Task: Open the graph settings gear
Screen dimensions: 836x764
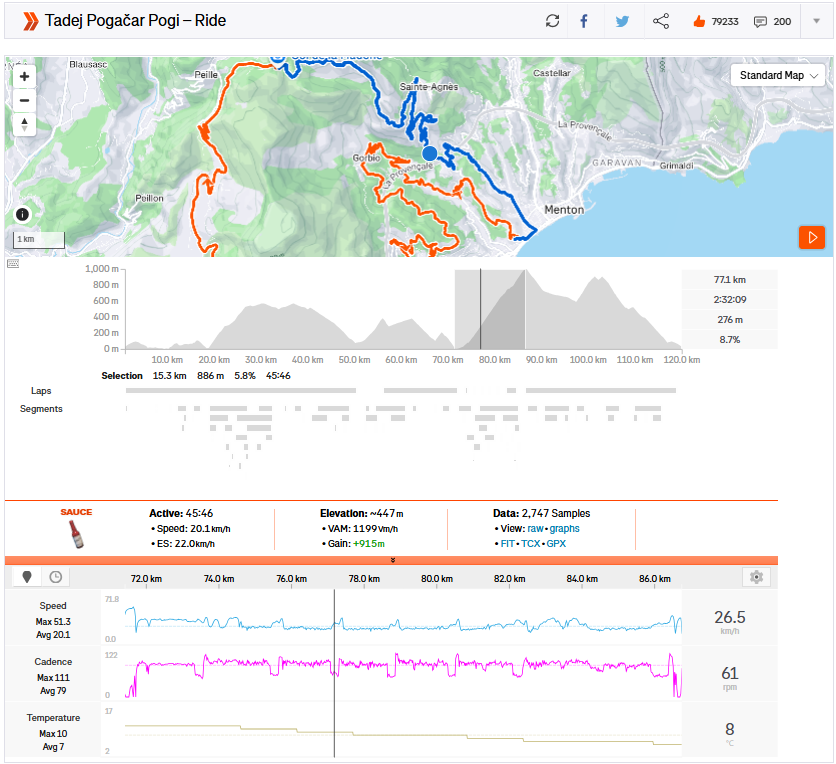Action: (x=756, y=577)
